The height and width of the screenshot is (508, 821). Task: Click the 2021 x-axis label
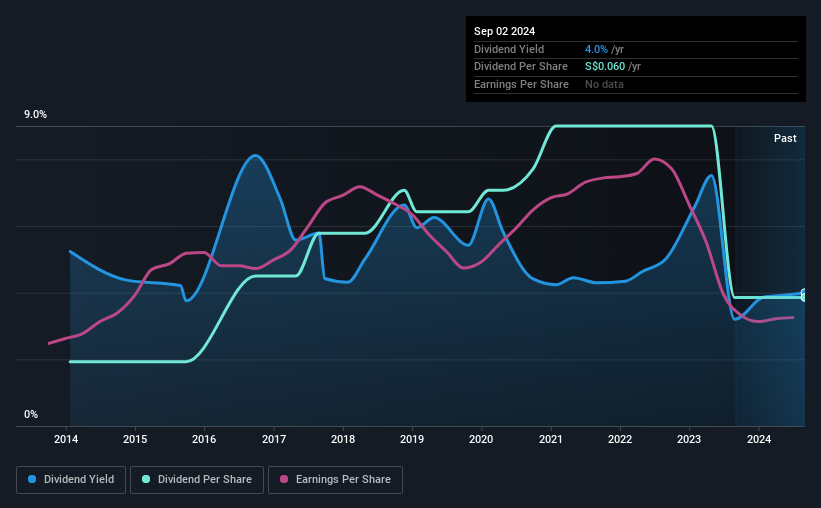(551, 439)
